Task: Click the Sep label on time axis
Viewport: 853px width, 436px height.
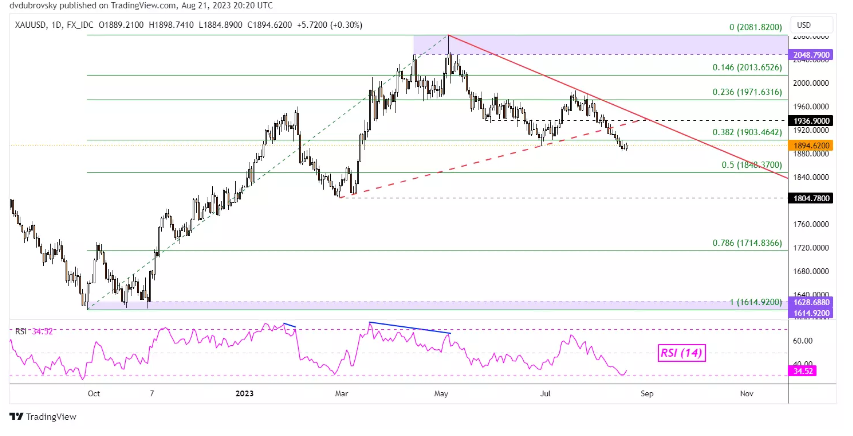Action: (647, 394)
